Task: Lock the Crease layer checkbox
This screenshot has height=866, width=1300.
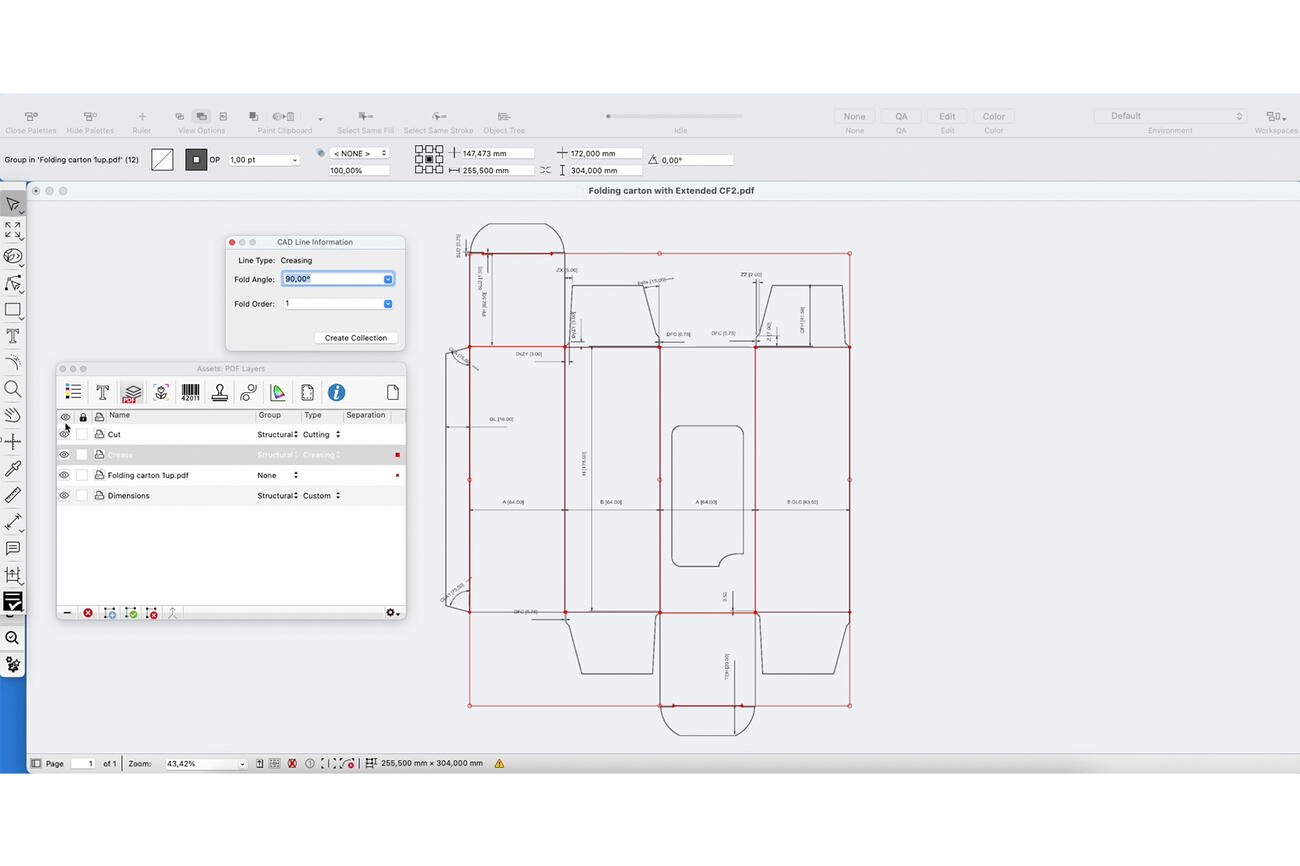Action: [82, 455]
